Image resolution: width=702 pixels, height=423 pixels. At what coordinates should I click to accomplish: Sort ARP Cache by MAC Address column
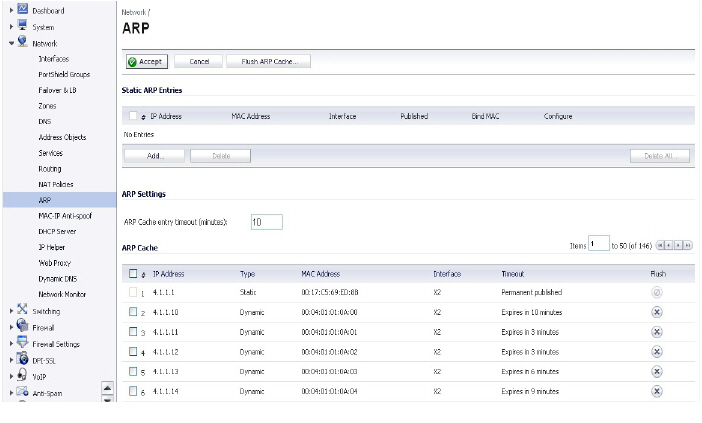(321, 274)
